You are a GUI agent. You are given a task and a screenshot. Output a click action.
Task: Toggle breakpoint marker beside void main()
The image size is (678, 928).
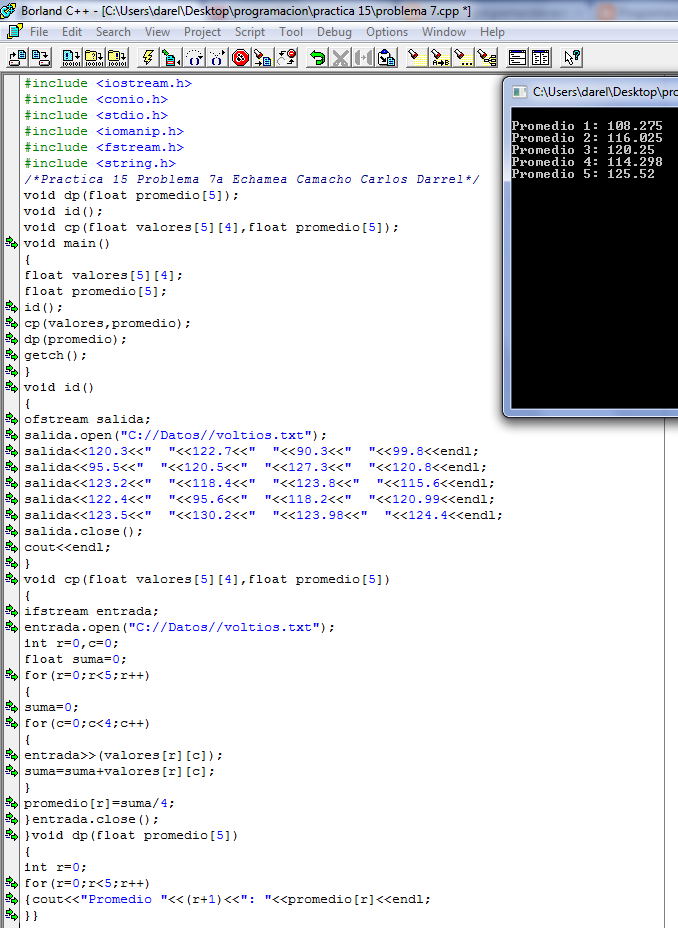click(x=12, y=243)
